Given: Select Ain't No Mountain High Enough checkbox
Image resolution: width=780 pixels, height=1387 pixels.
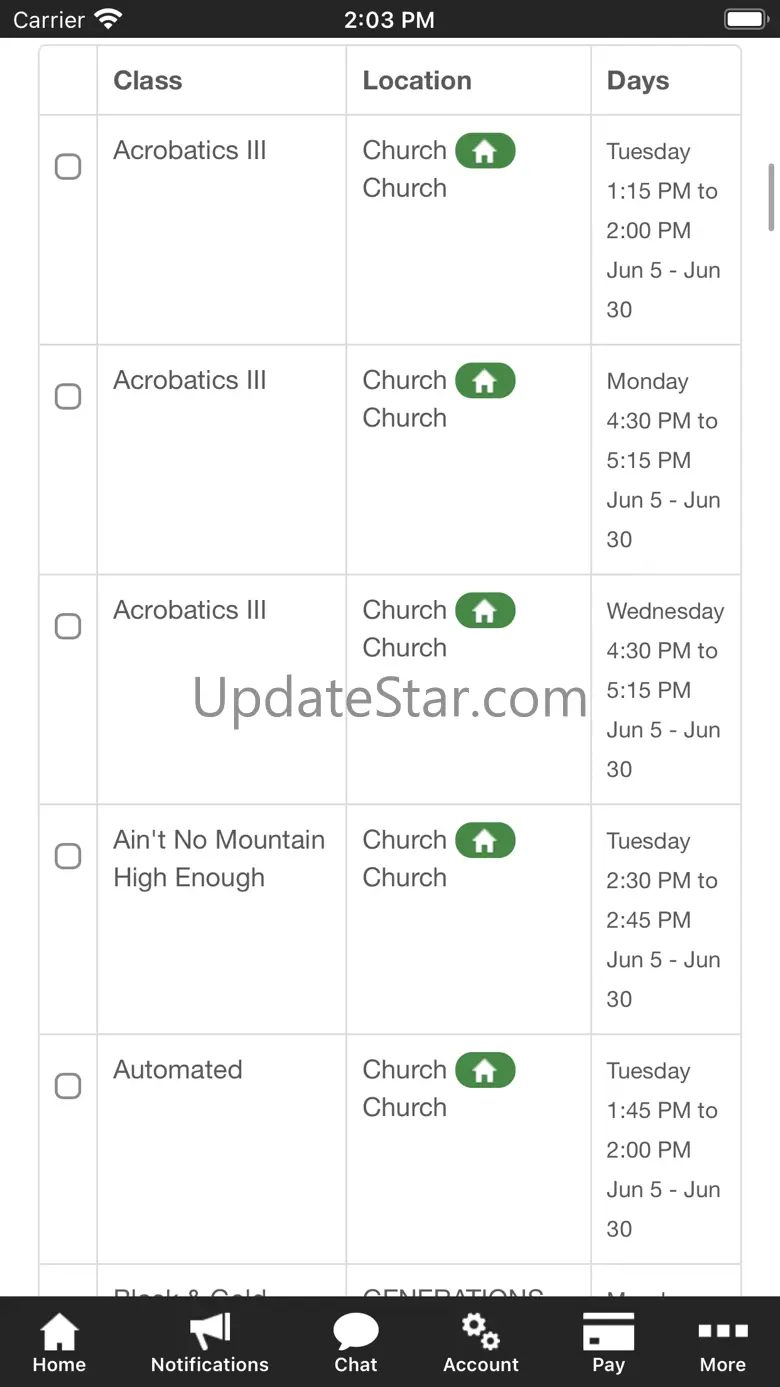Looking at the screenshot, I should pyautogui.click(x=68, y=856).
